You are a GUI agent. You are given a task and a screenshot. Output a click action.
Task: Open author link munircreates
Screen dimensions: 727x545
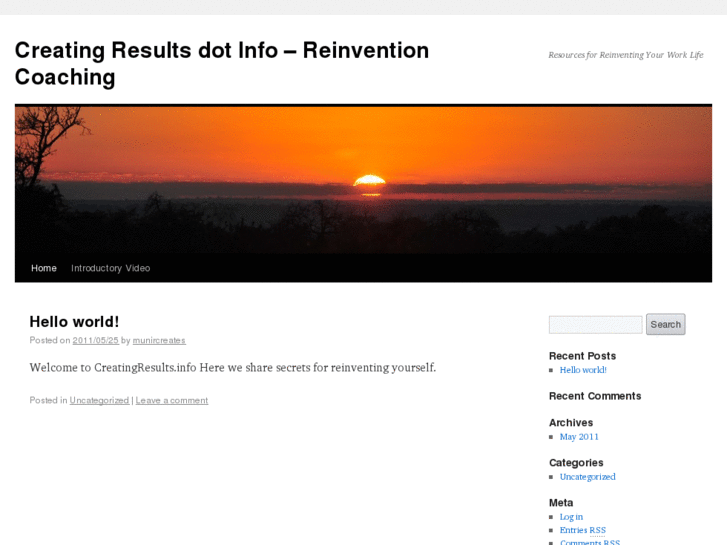click(x=159, y=340)
